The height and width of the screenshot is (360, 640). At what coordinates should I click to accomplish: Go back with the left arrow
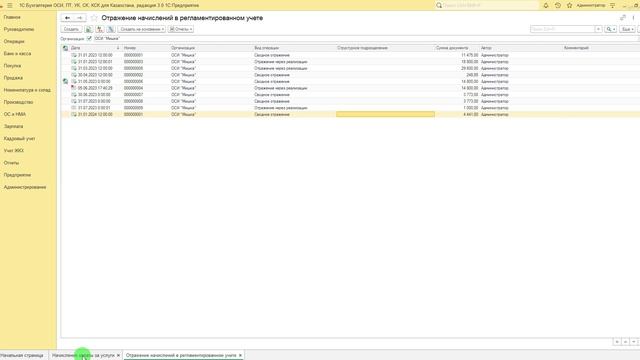tap(67, 18)
